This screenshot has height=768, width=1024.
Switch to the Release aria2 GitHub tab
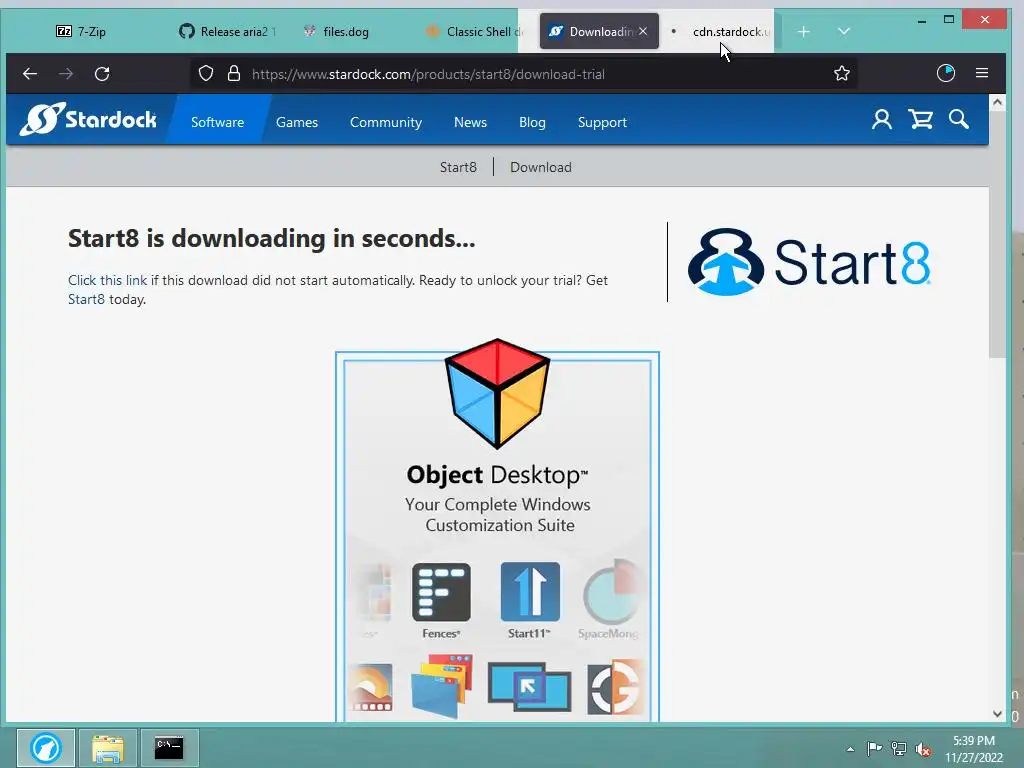tap(229, 31)
